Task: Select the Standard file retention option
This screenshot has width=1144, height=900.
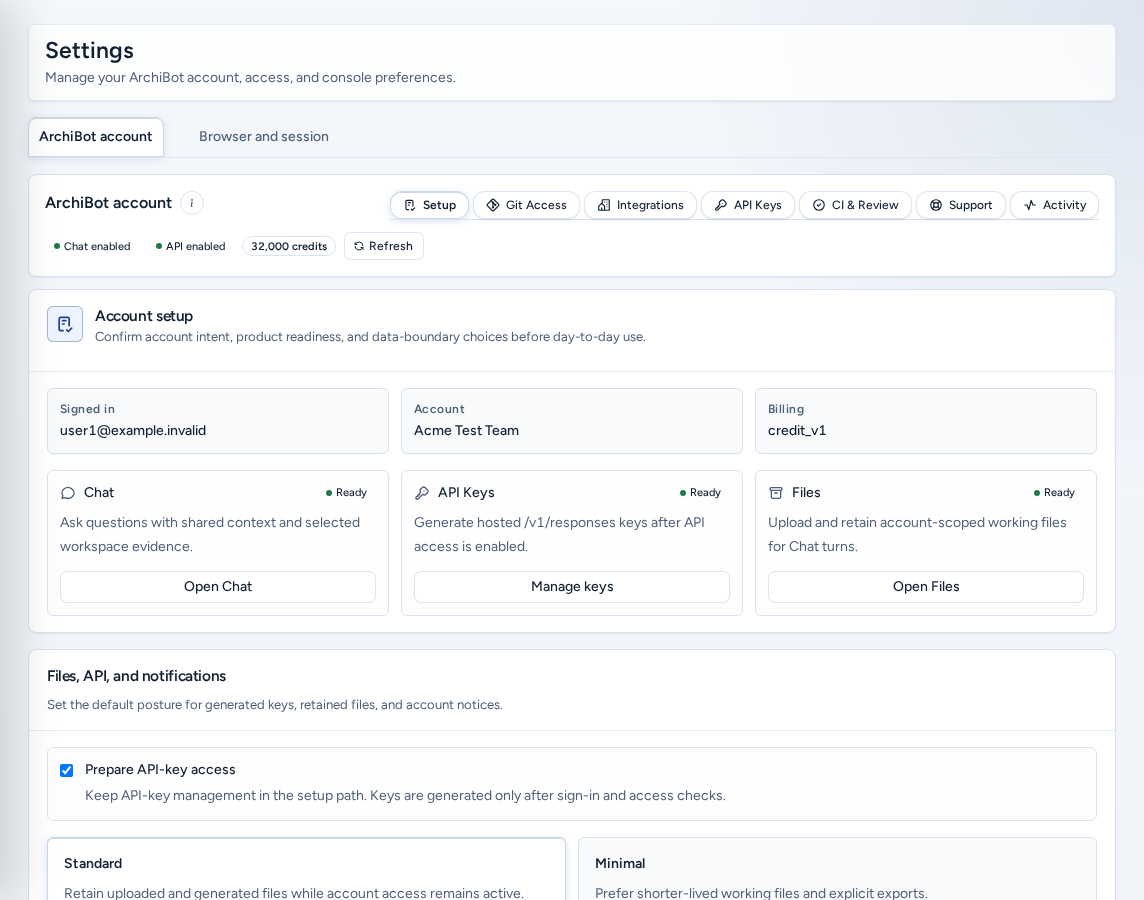Action: pyautogui.click(x=306, y=869)
